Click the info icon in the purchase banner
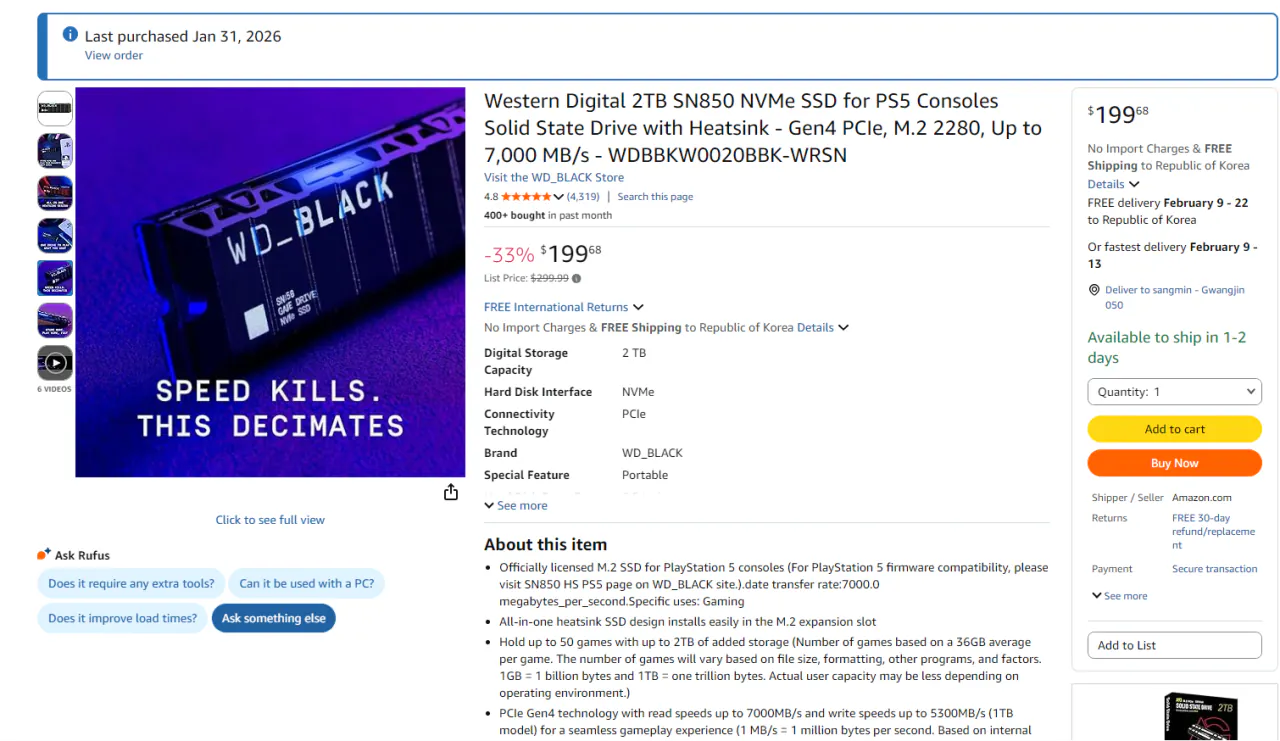1280x741 pixels. point(69,33)
